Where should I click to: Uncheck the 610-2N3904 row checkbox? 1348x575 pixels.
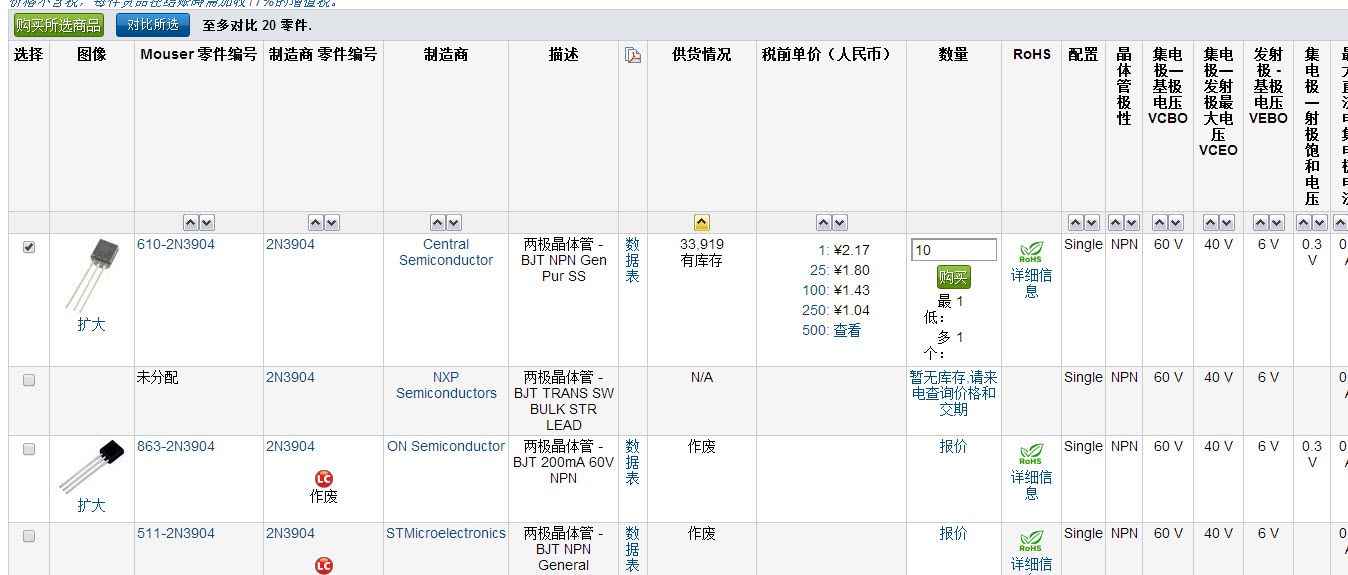pyautogui.click(x=29, y=247)
